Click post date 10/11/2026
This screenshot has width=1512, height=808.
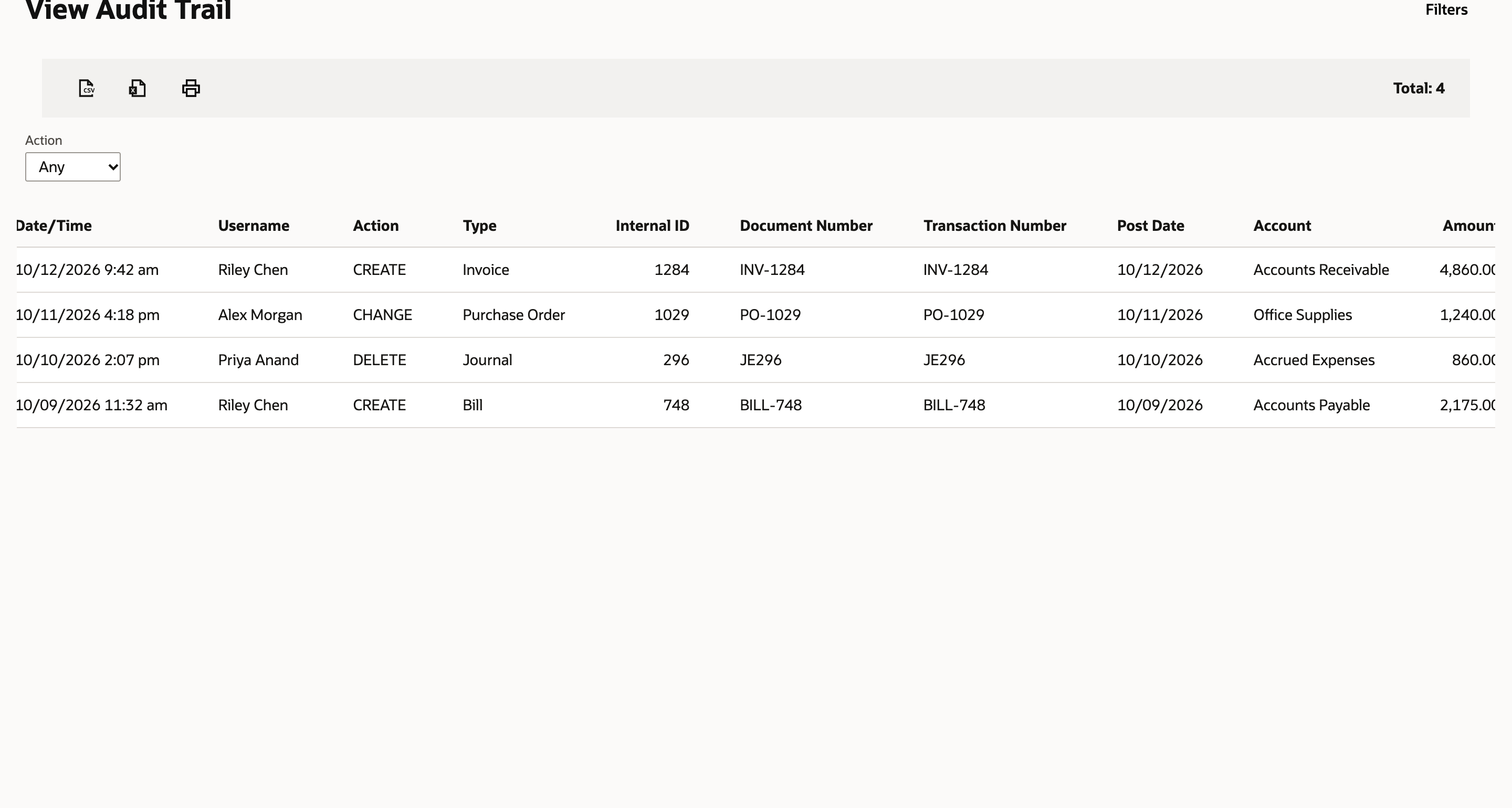[1159, 315]
